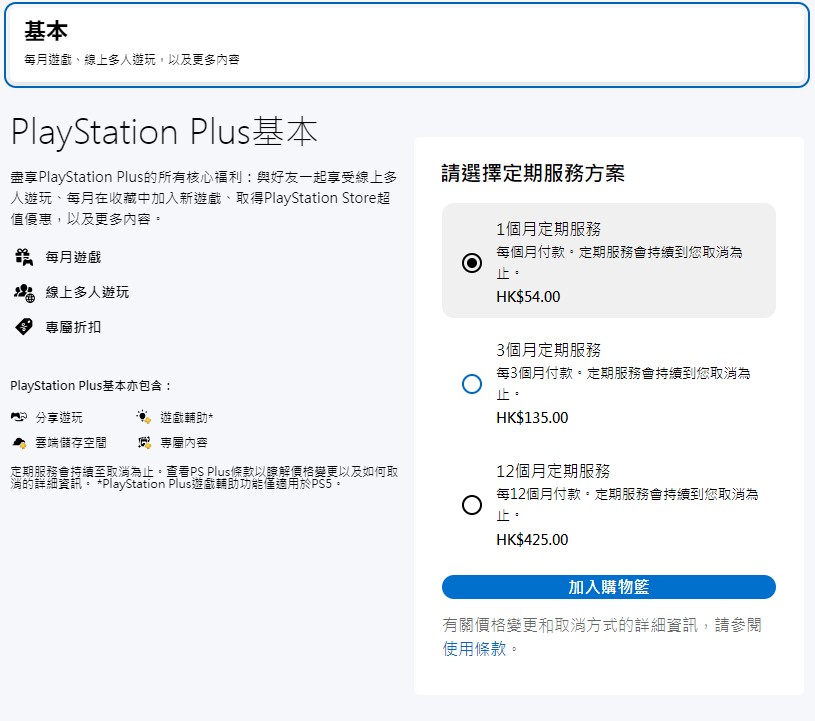Click the 每月遊戲 gift icon
Viewport: 815px width, 721px height.
[x=24, y=257]
